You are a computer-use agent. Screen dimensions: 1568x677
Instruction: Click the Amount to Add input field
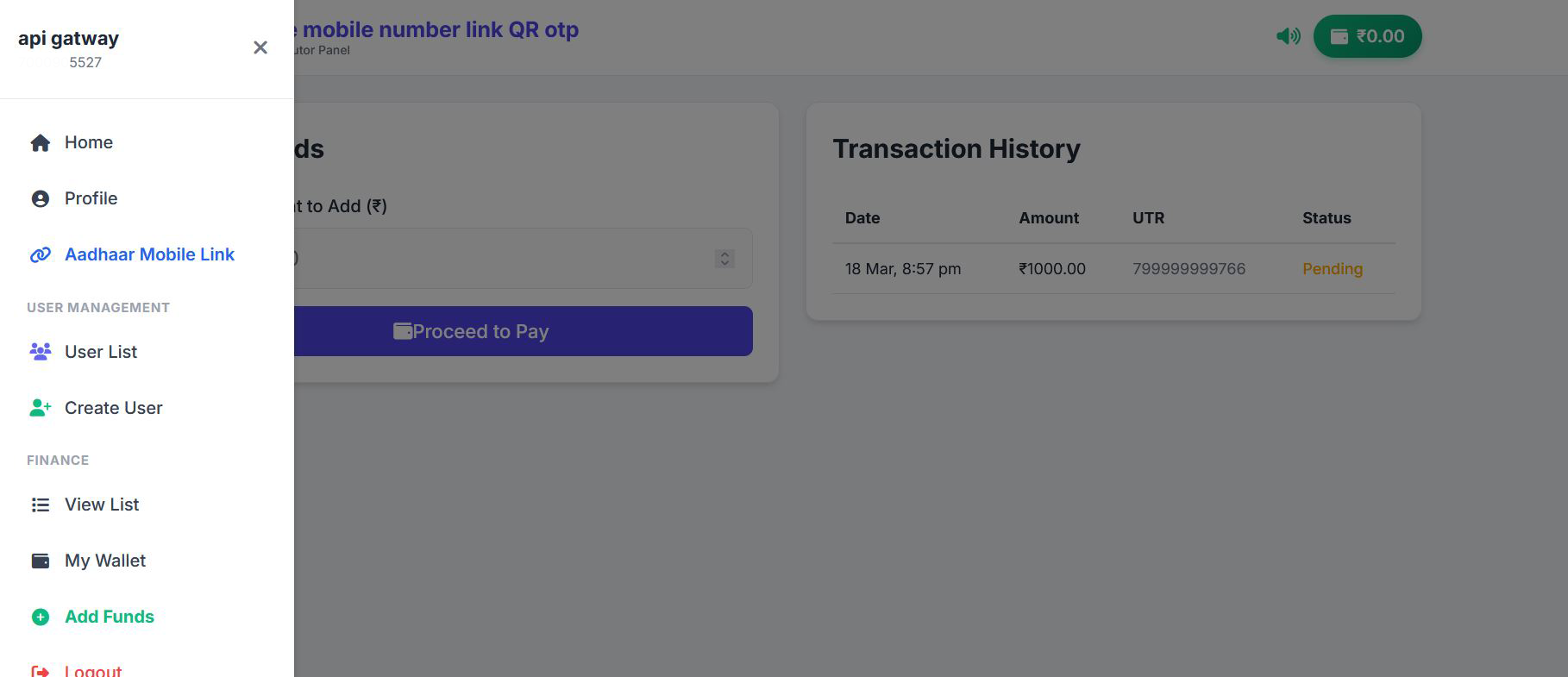click(500, 259)
